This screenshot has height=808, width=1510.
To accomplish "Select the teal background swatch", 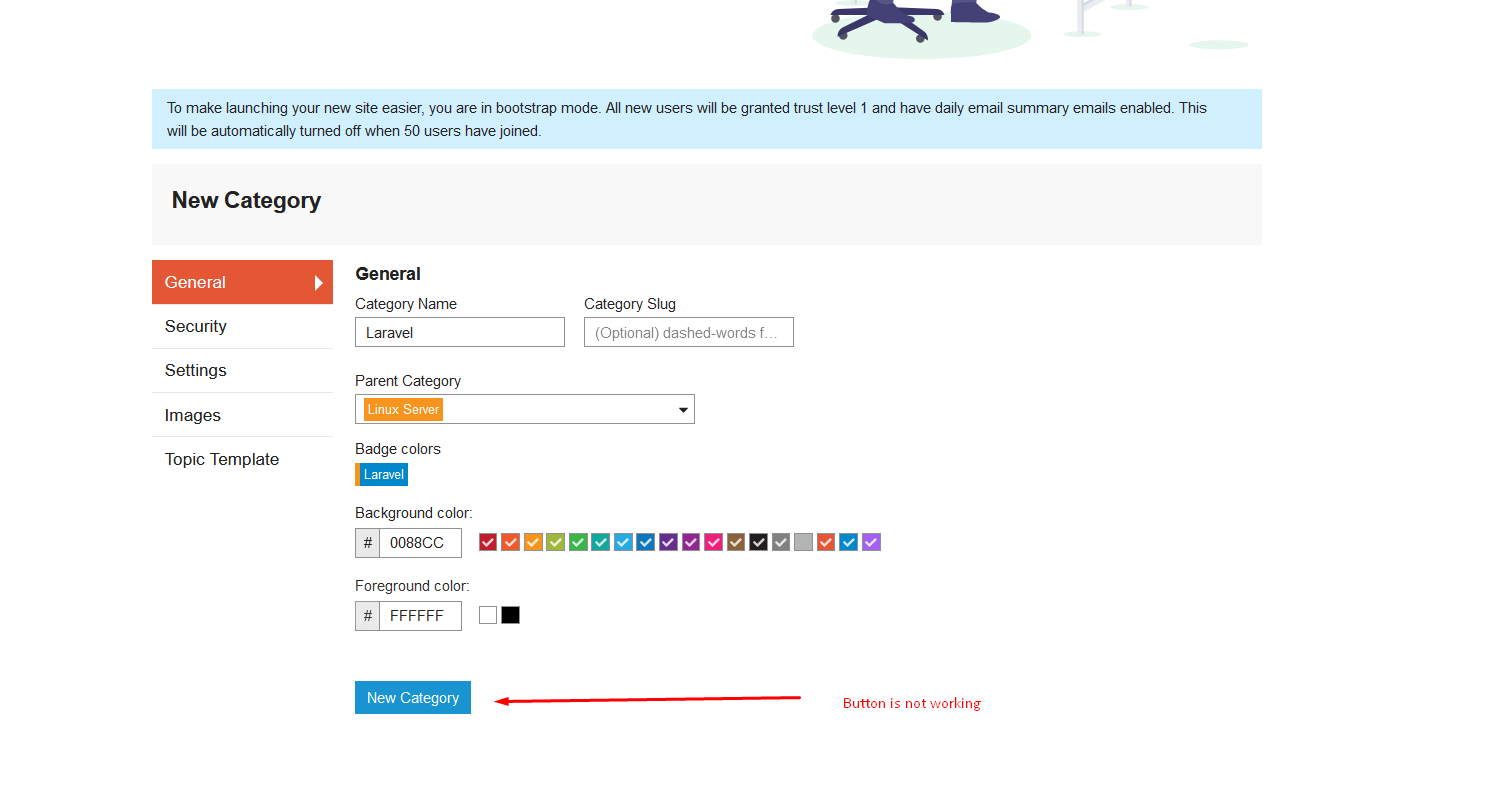I will pos(601,542).
